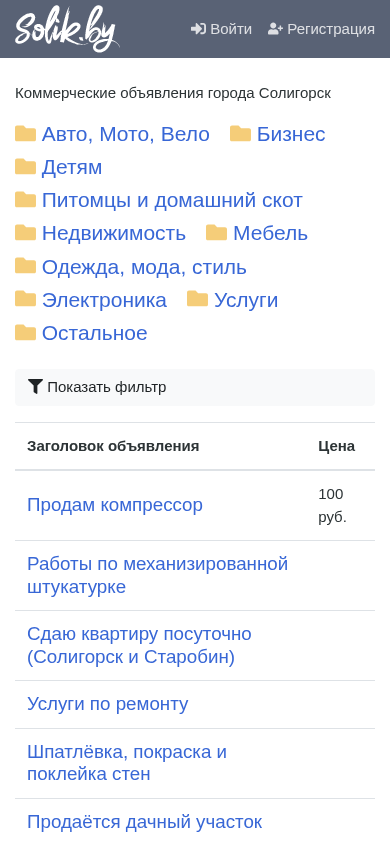
Task: Open the Одежда, мода, стиль category
Action: [x=144, y=267]
